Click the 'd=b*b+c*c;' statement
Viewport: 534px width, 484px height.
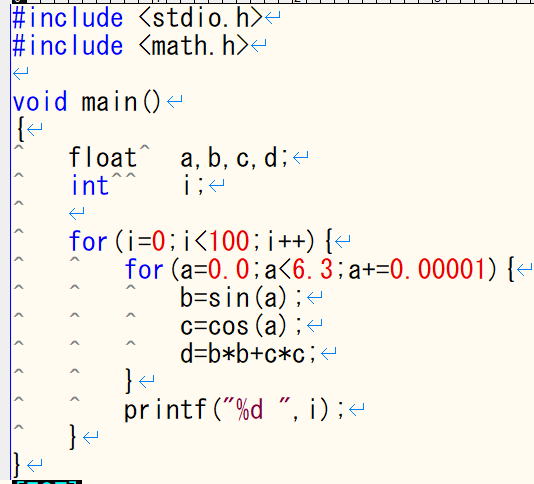[x=248, y=354]
